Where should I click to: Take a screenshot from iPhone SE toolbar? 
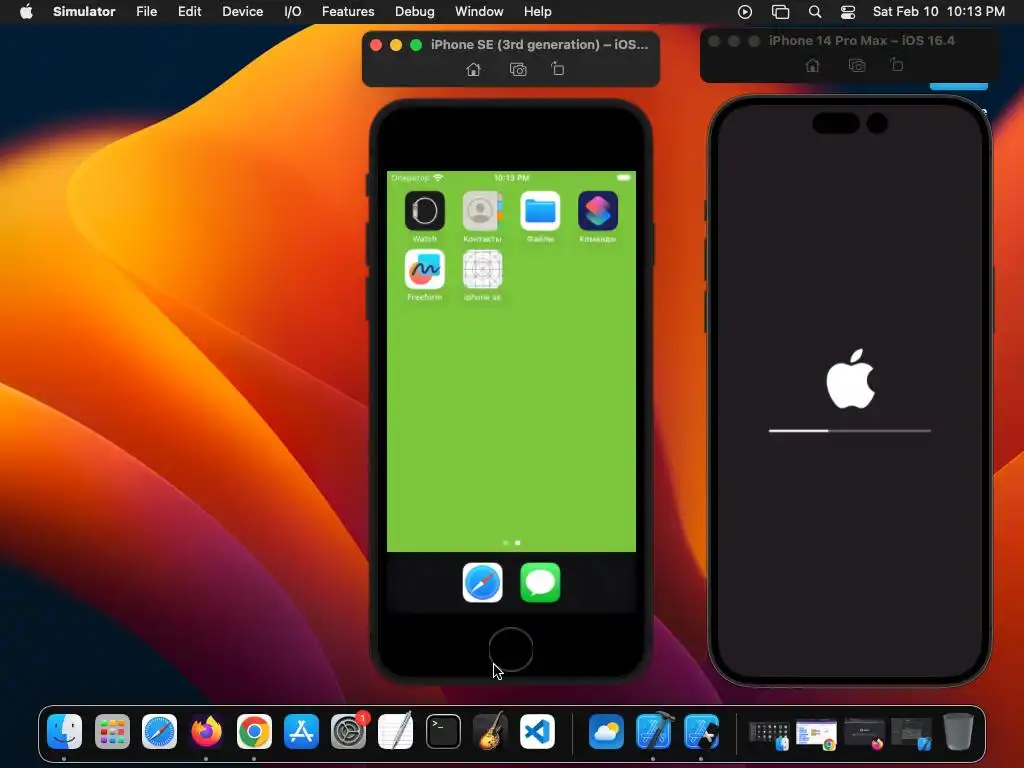tap(518, 69)
